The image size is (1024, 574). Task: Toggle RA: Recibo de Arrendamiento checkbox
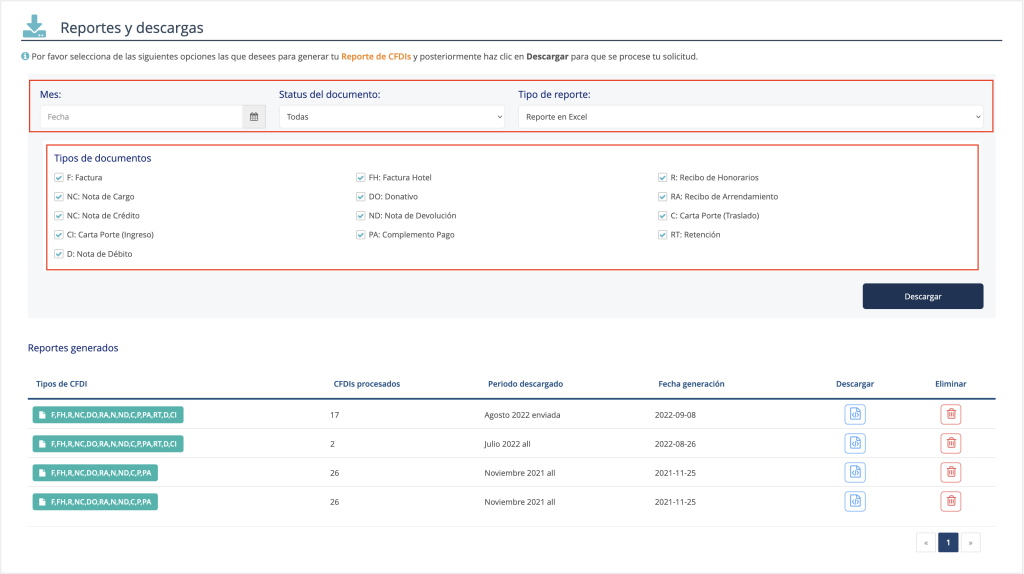662,197
